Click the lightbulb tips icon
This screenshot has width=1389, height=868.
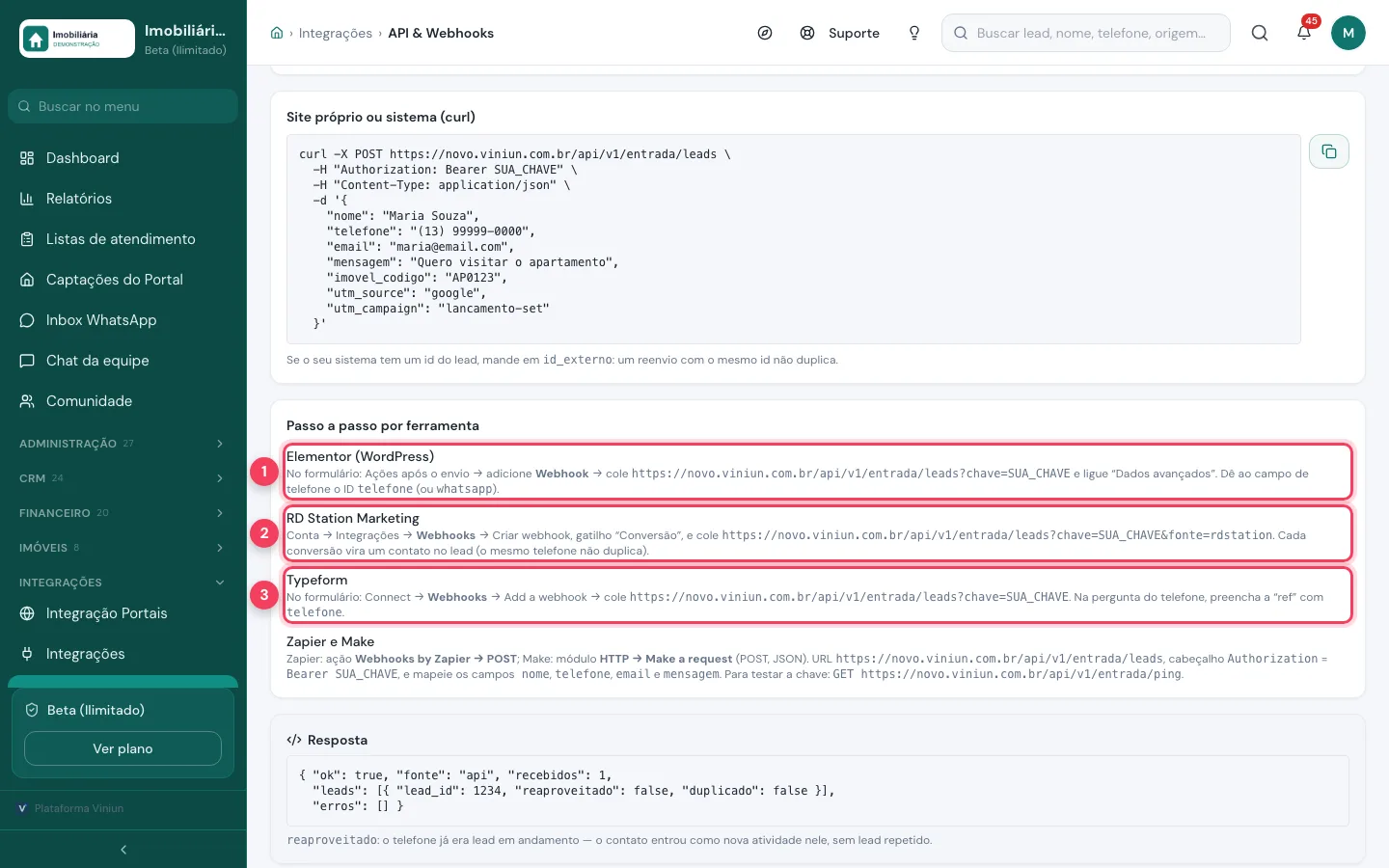click(x=914, y=33)
